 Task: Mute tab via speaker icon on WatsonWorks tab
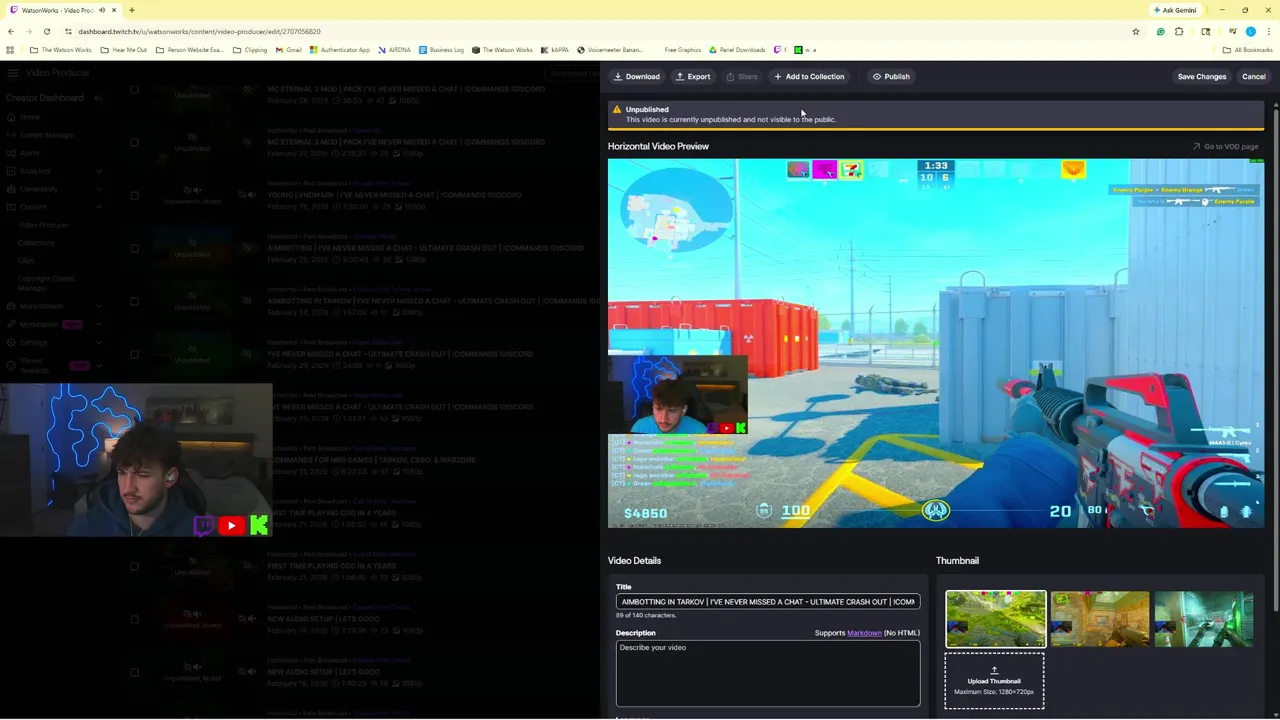click(x=101, y=10)
